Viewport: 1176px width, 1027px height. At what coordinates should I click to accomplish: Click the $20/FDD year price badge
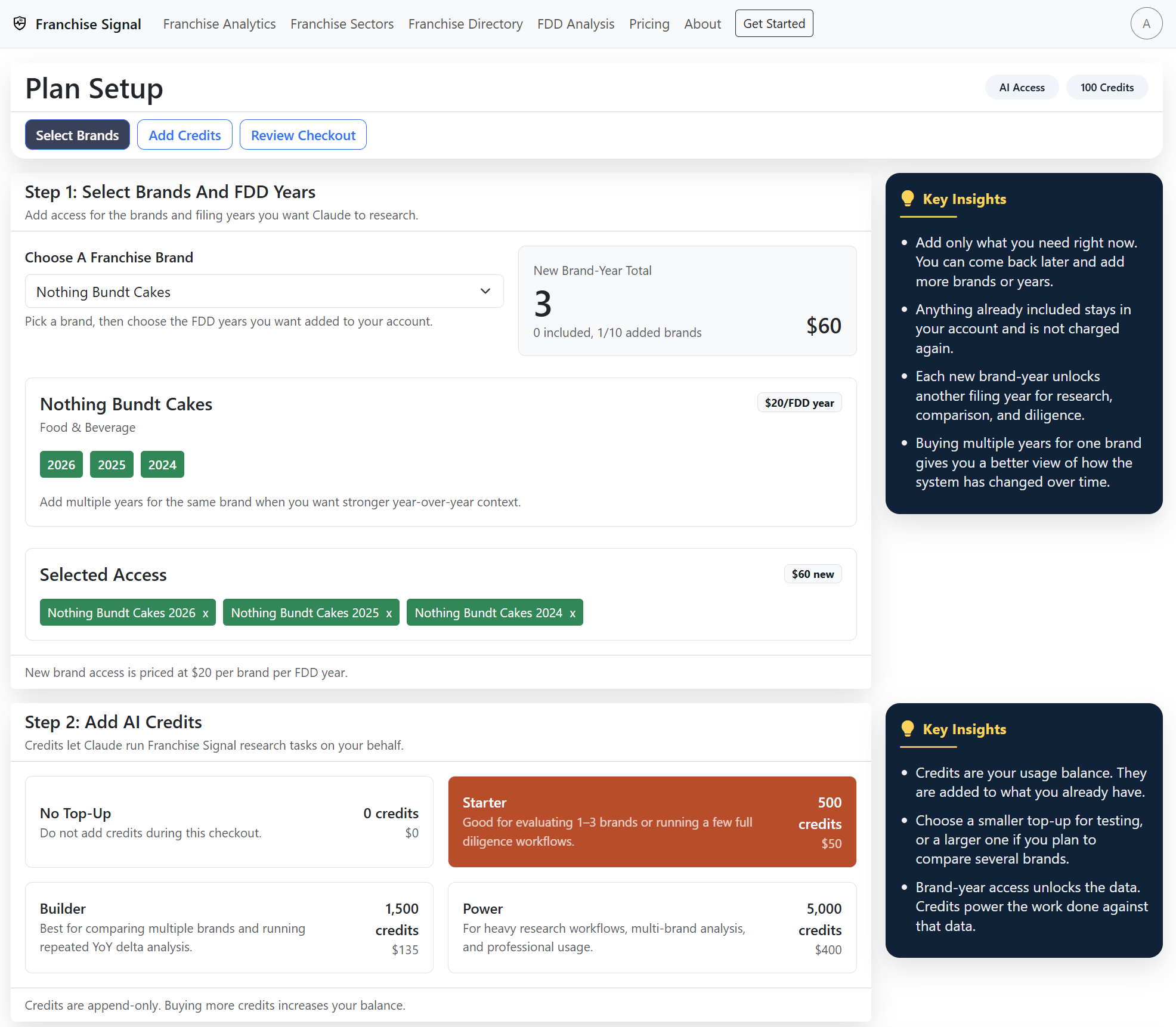pyautogui.click(x=799, y=403)
